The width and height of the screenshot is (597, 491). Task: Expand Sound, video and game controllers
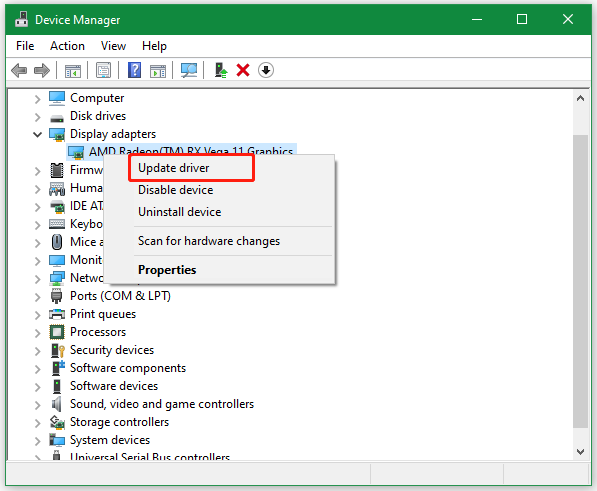[37, 405]
